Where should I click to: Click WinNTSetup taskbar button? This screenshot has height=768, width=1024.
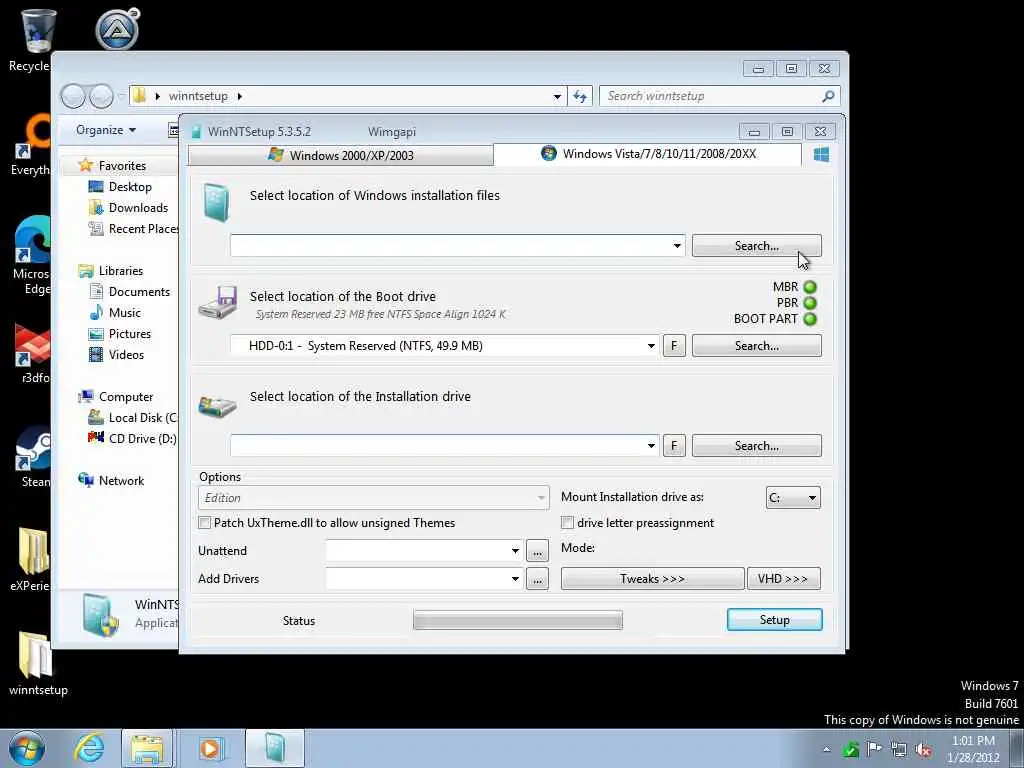[275, 748]
